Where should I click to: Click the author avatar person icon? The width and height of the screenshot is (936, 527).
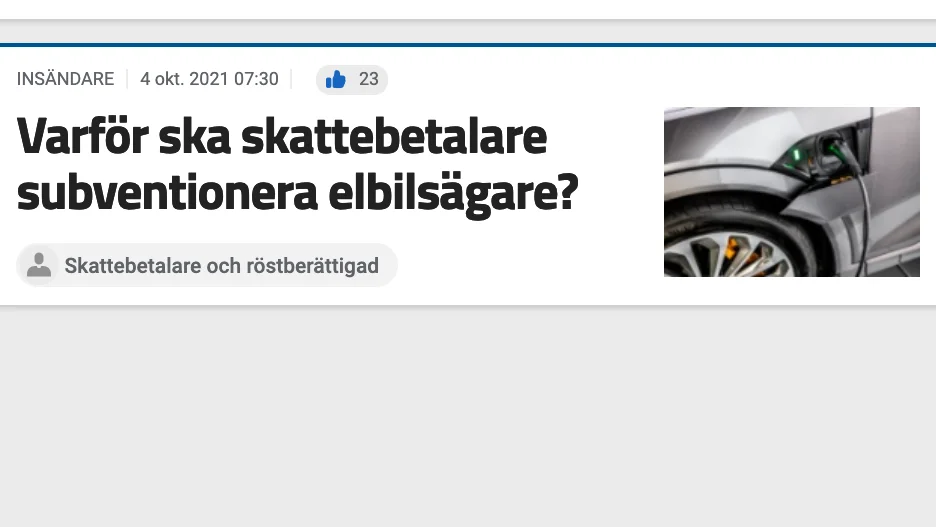[39, 265]
